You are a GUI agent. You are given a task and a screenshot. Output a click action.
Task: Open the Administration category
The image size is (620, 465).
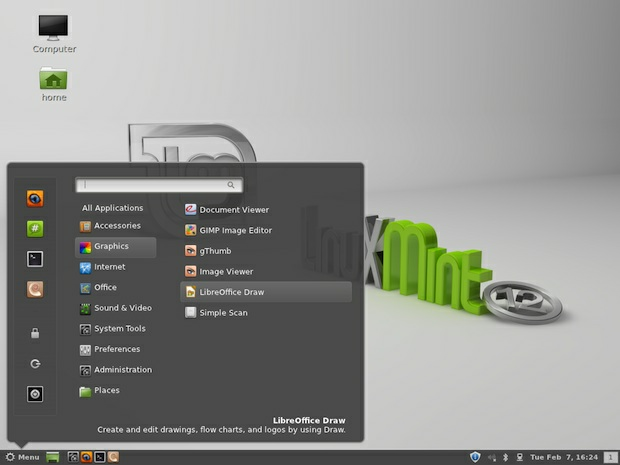coord(115,370)
